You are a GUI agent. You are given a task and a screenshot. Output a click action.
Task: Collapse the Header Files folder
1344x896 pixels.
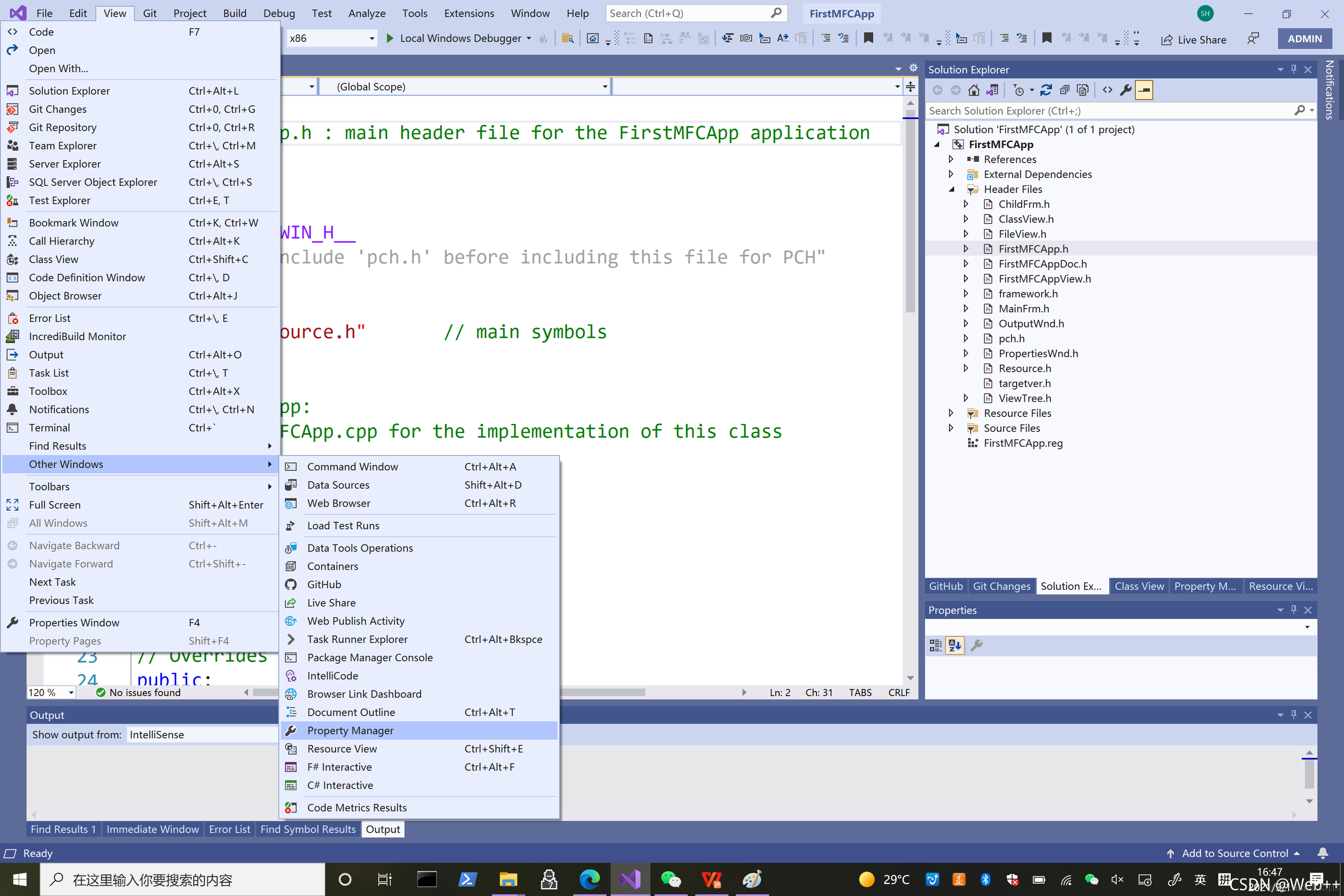tap(951, 189)
